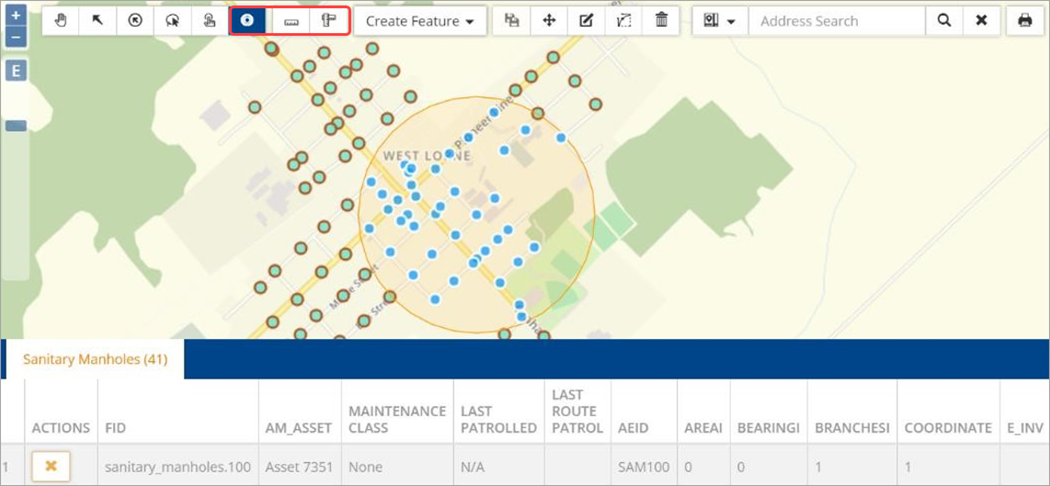This screenshot has height=486, width=1050.
Task: Remove row 1 using orange X action
Action: (51, 466)
